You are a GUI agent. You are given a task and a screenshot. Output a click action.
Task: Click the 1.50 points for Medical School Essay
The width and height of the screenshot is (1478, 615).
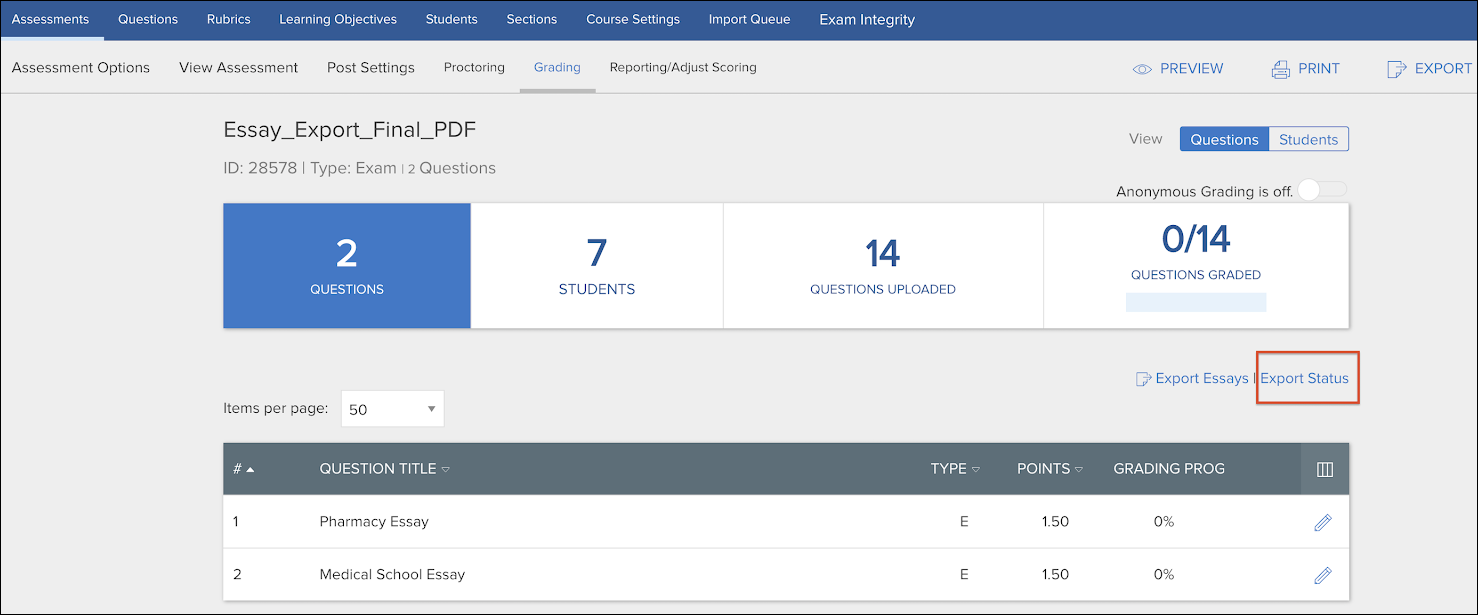tap(1054, 575)
